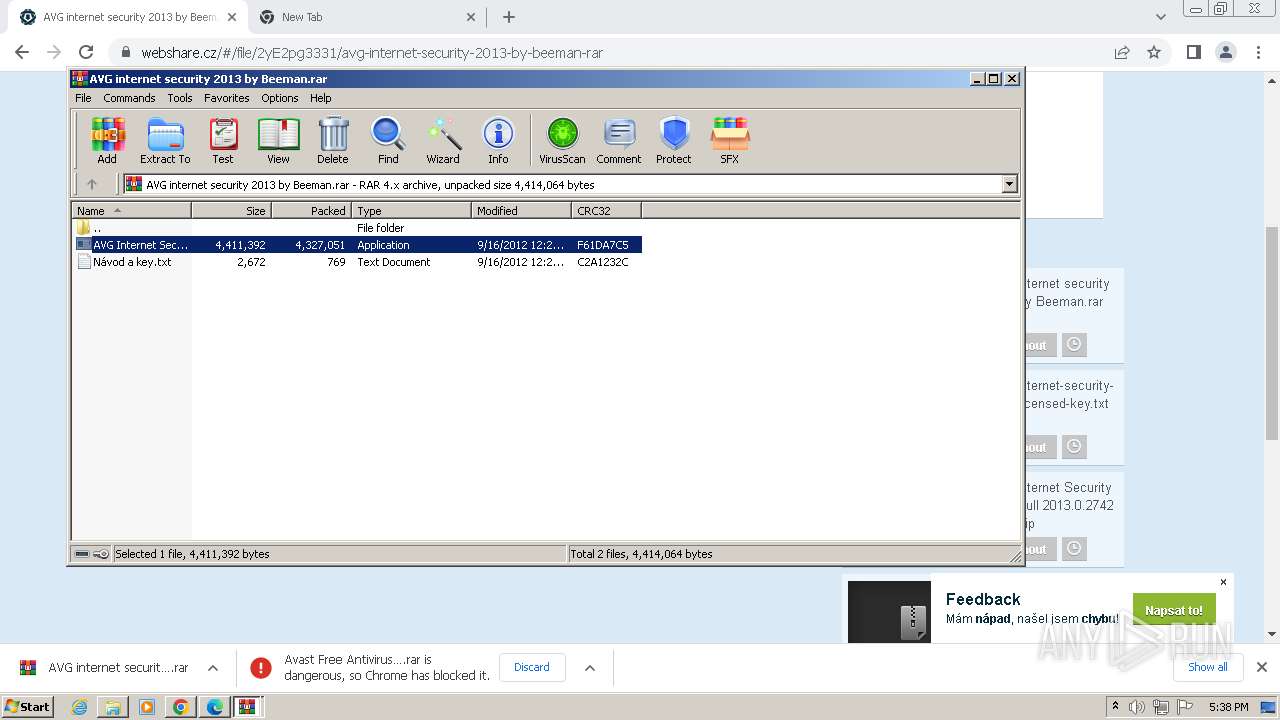Open Microsoft Edge from taskbar
This screenshot has width=1280, height=720.
(214, 707)
